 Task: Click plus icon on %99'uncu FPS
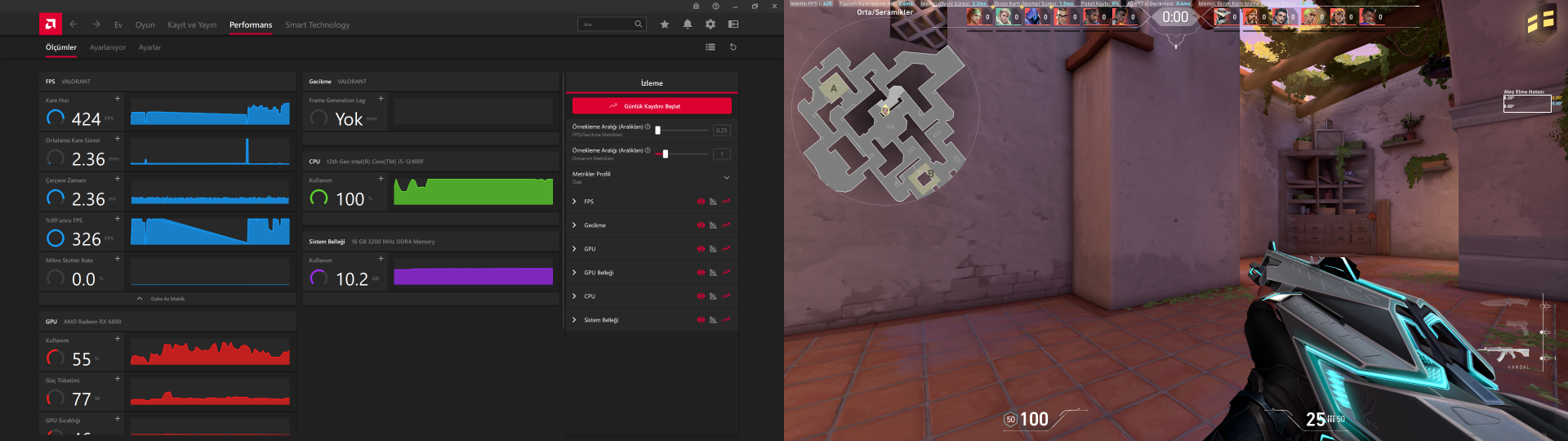[x=118, y=219]
